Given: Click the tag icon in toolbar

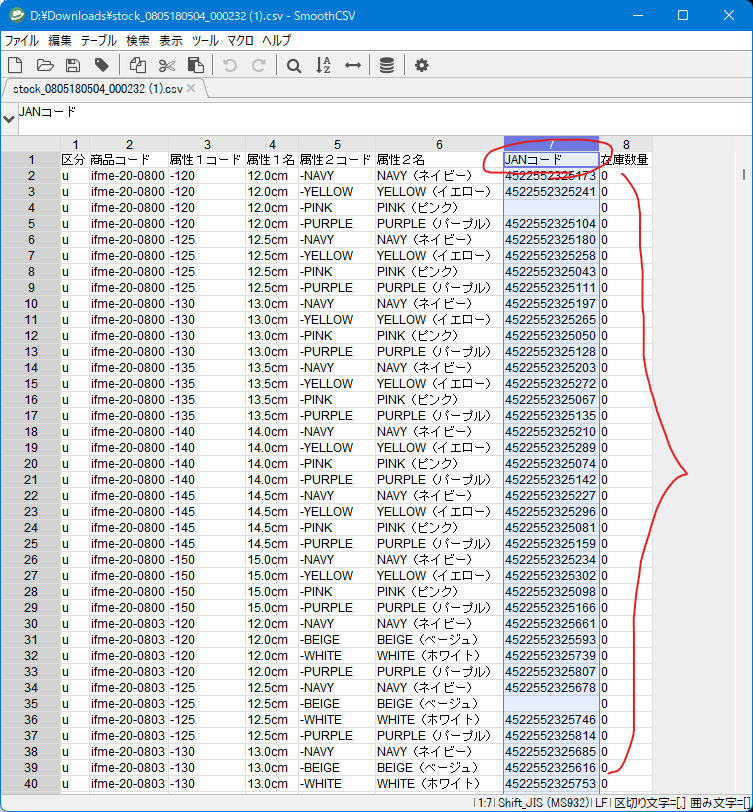Looking at the screenshot, I should pyautogui.click(x=101, y=65).
